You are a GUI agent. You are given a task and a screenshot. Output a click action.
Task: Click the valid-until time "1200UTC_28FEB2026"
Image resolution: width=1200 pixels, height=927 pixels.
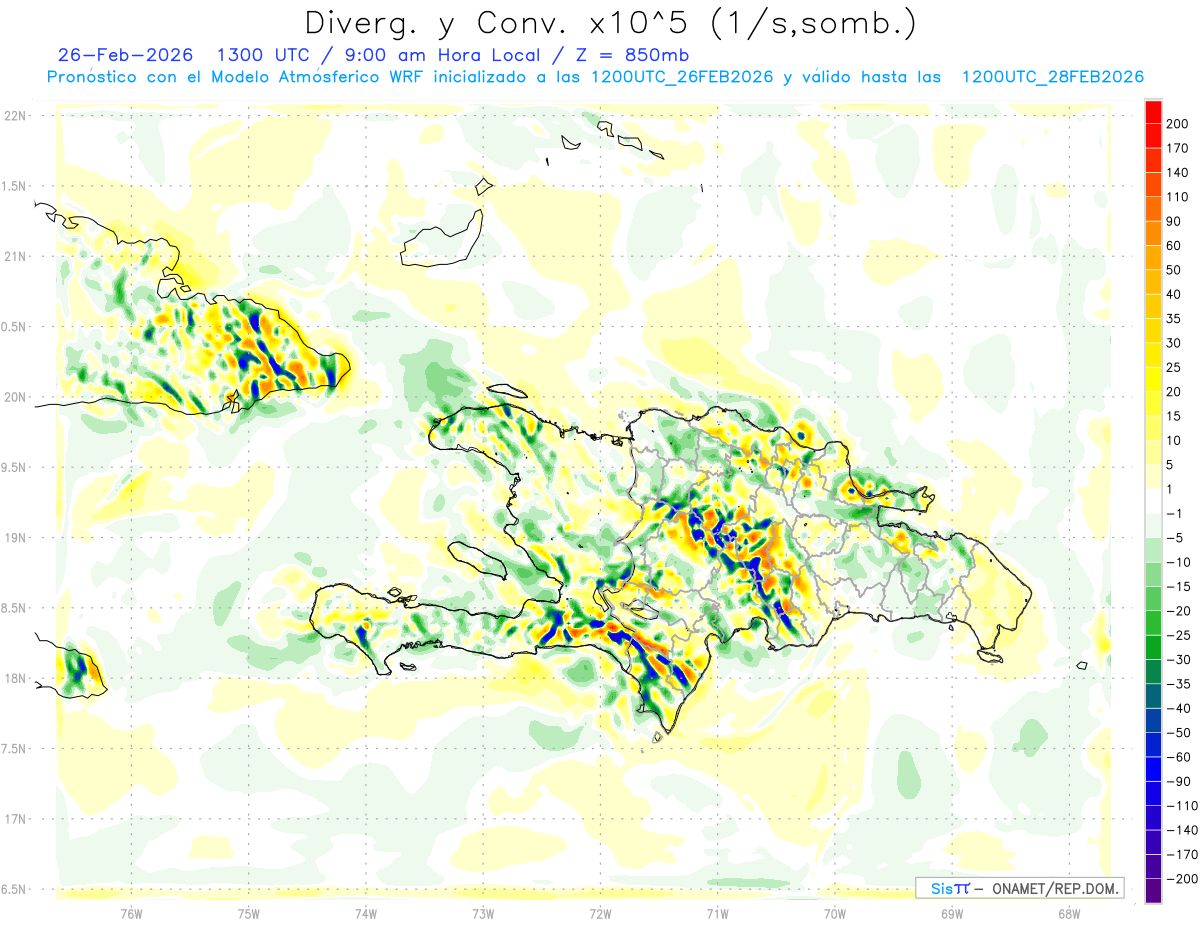pyautogui.click(x=1052, y=77)
